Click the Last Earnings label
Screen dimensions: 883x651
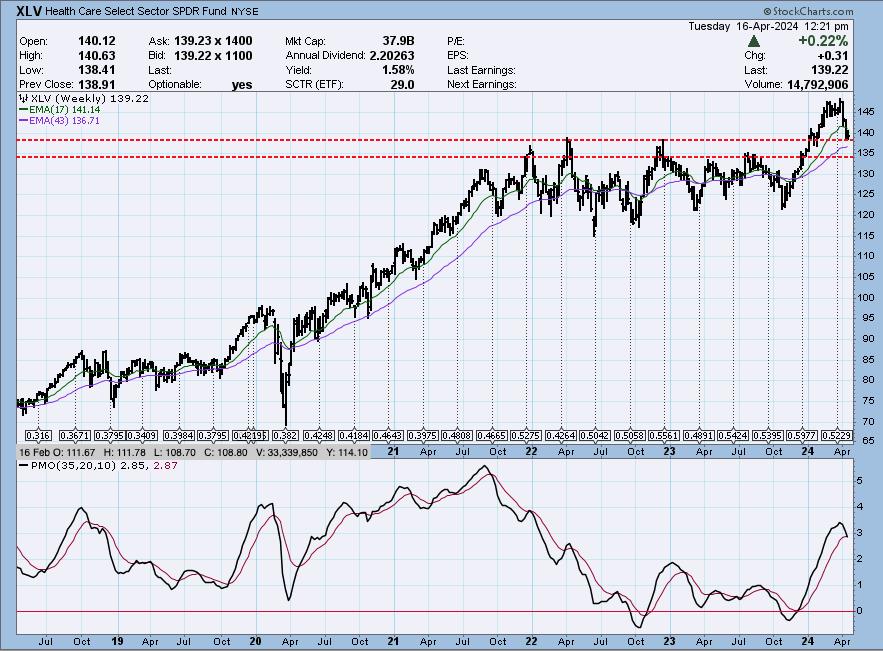[x=481, y=70]
